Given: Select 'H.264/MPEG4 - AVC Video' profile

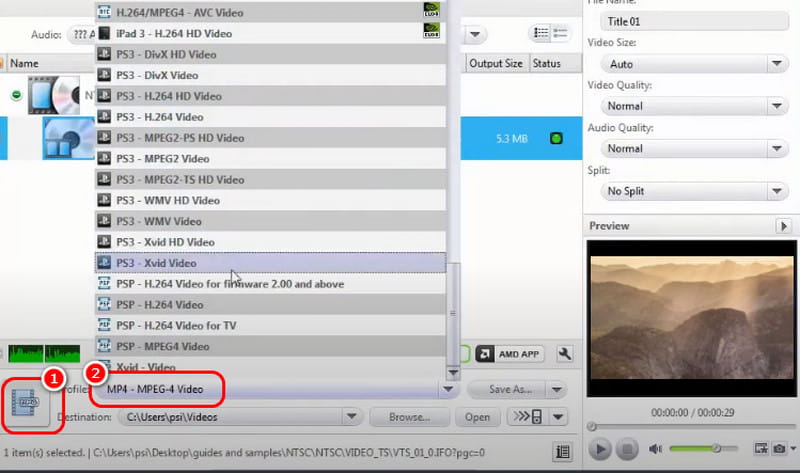Looking at the screenshot, I should 270,12.
